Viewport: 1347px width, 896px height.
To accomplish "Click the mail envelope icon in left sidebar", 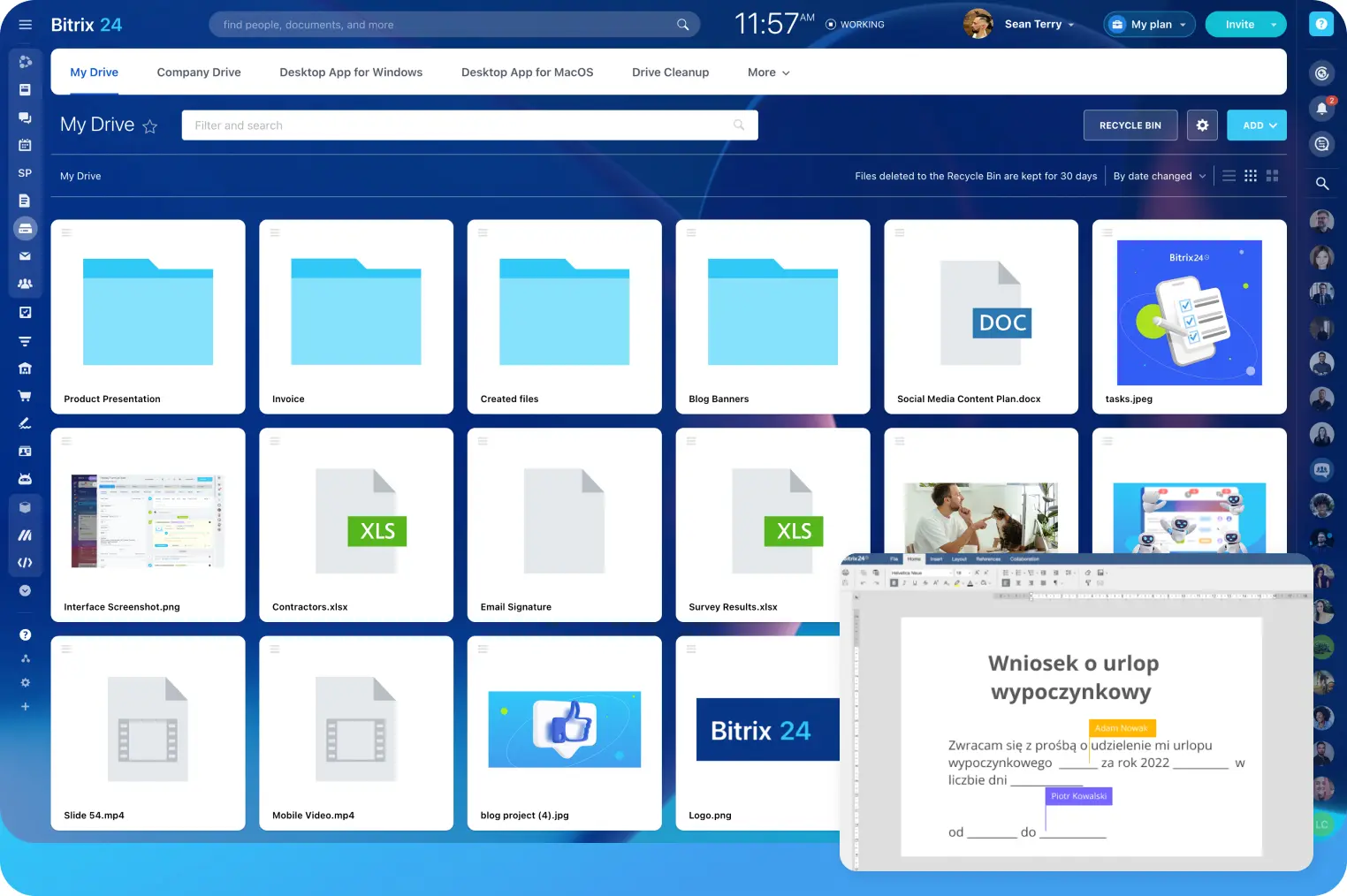I will (25, 256).
